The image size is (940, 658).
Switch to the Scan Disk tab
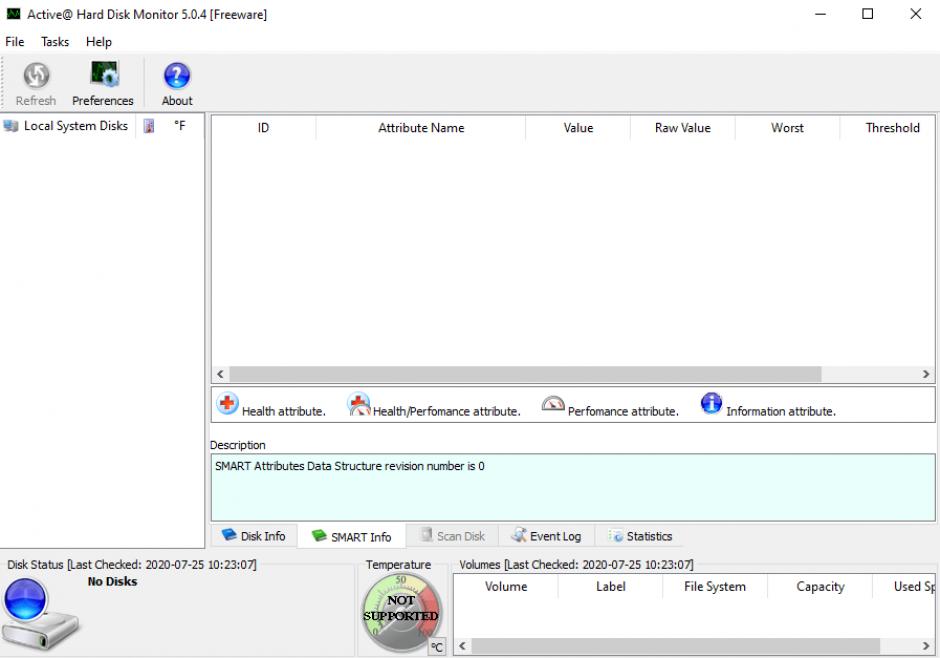pos(453,536)
